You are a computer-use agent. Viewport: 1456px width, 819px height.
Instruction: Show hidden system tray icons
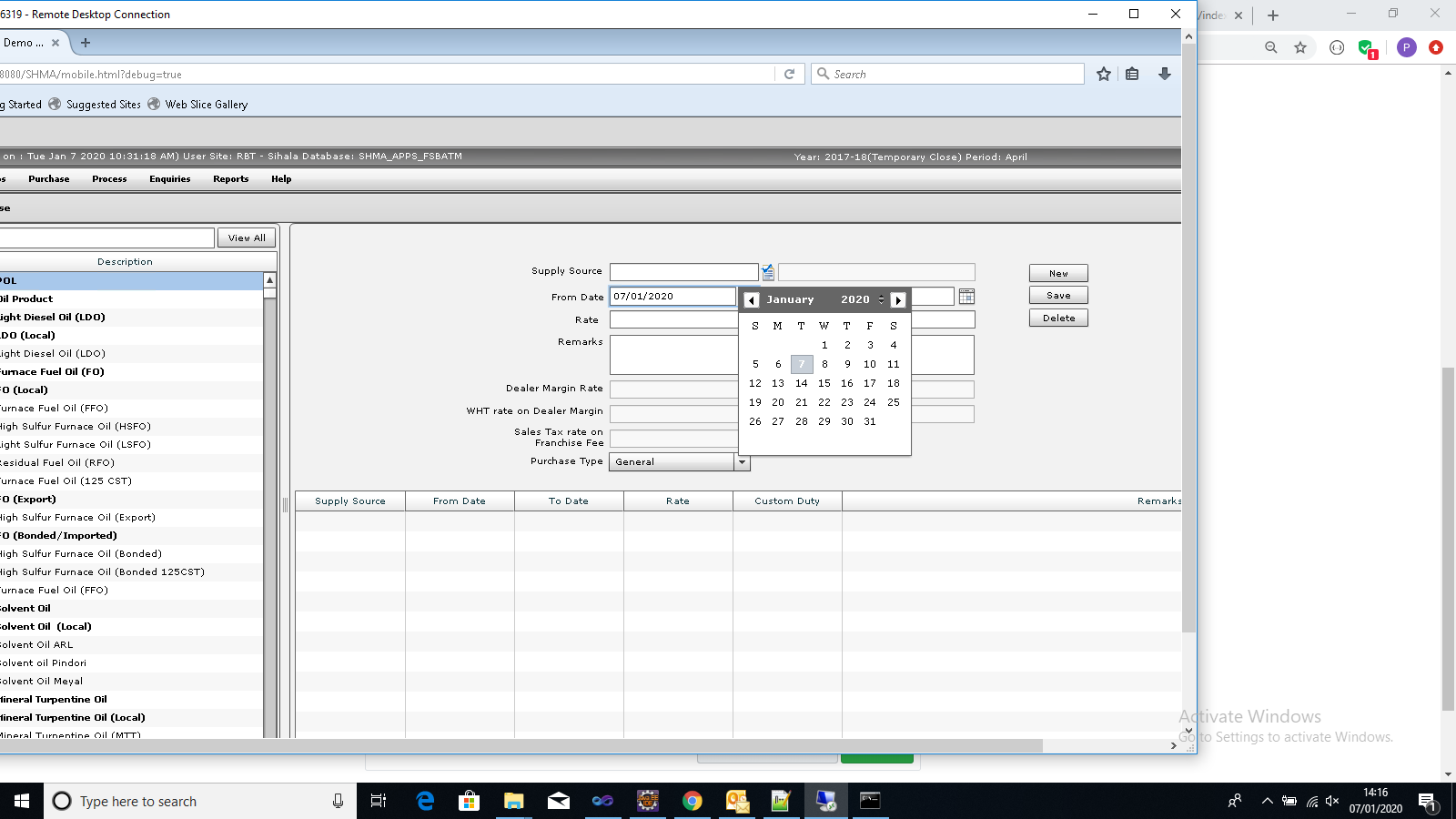coord(1267,801)
